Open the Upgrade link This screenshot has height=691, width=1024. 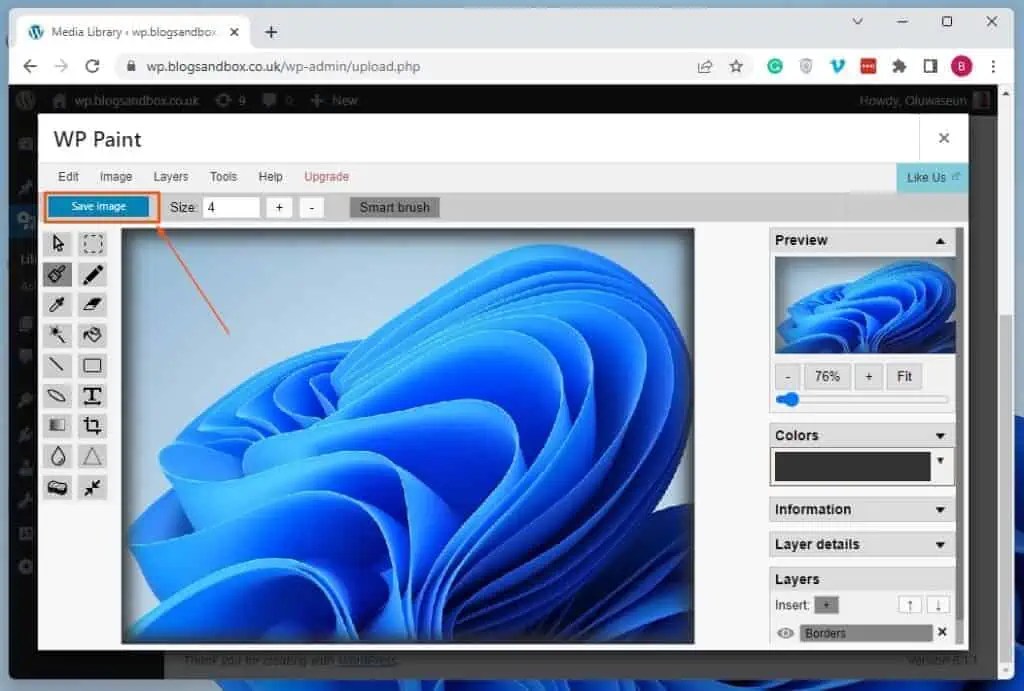(x=326, y=176)
